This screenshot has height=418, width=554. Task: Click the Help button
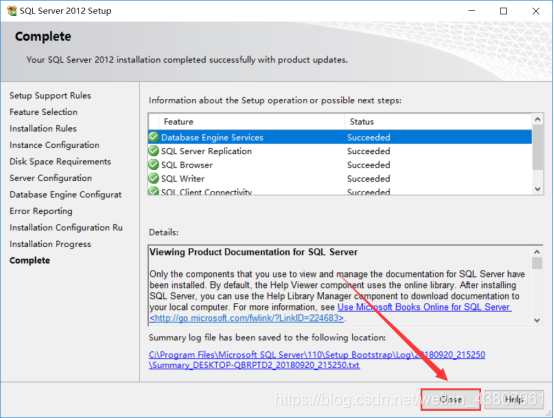point(514,399)
